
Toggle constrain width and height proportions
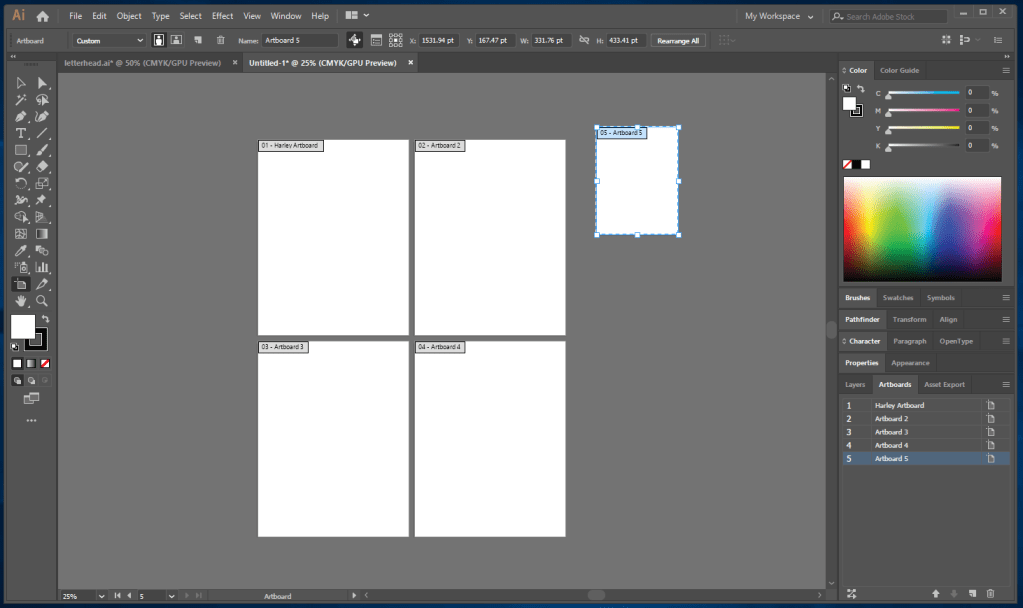[582, 40]
